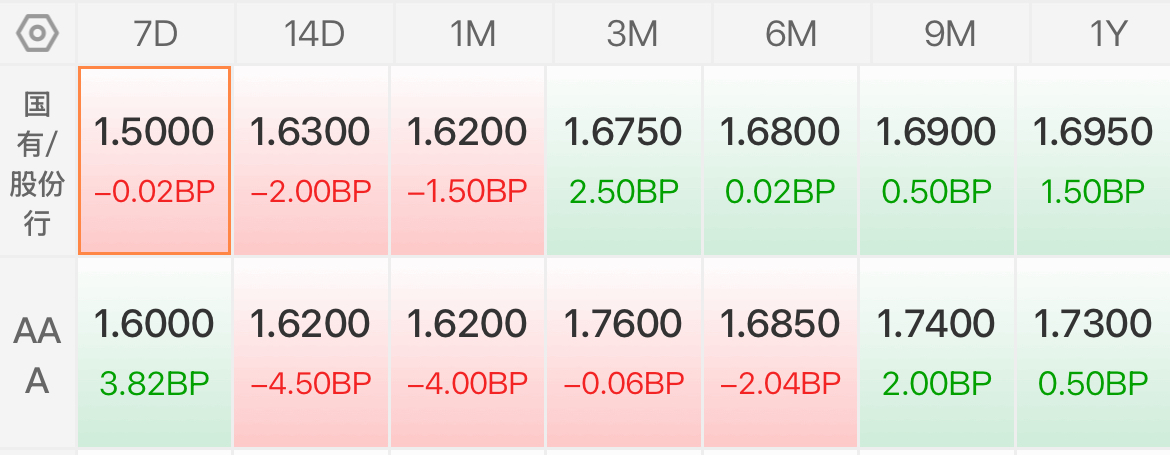Select the 6M tenor column header
The image size is (1170, 455).
[x=791, y=34]
